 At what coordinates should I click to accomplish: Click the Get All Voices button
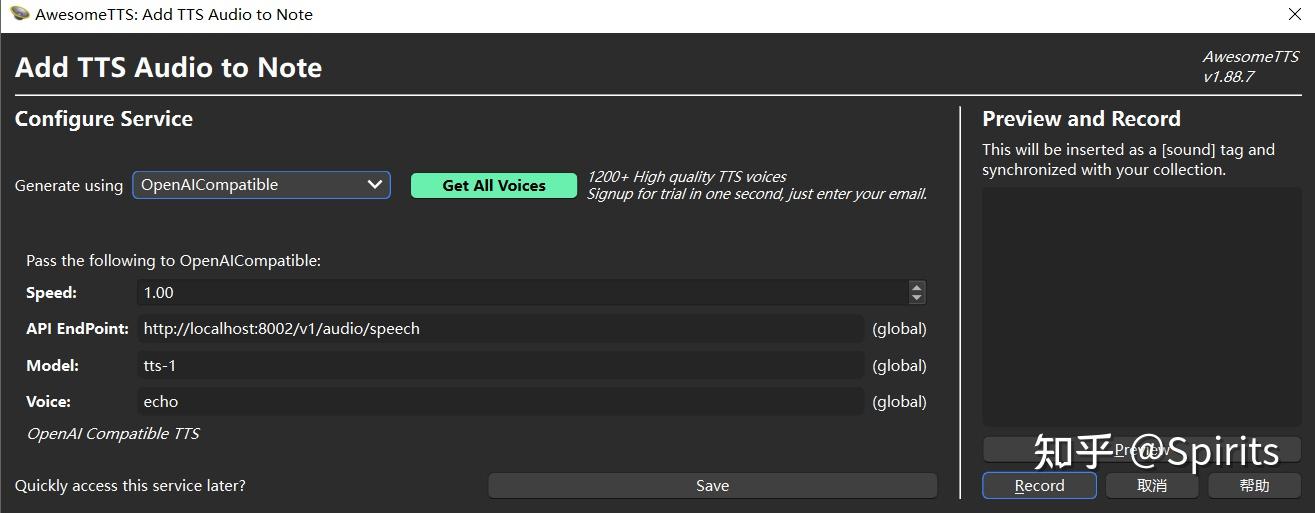pyautogui.click(x=494, y=186)
